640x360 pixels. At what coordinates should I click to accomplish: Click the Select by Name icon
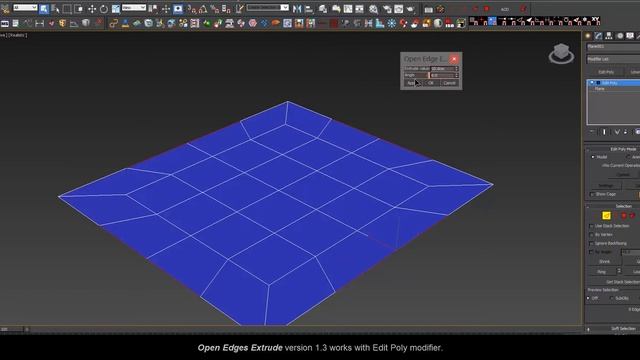[56, 9]
